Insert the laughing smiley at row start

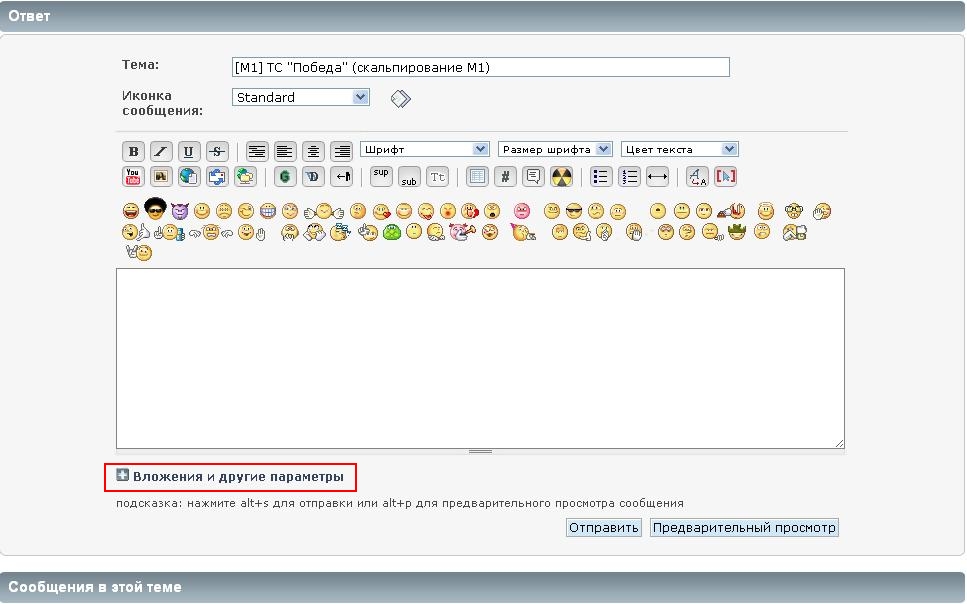tap(131, 212)
